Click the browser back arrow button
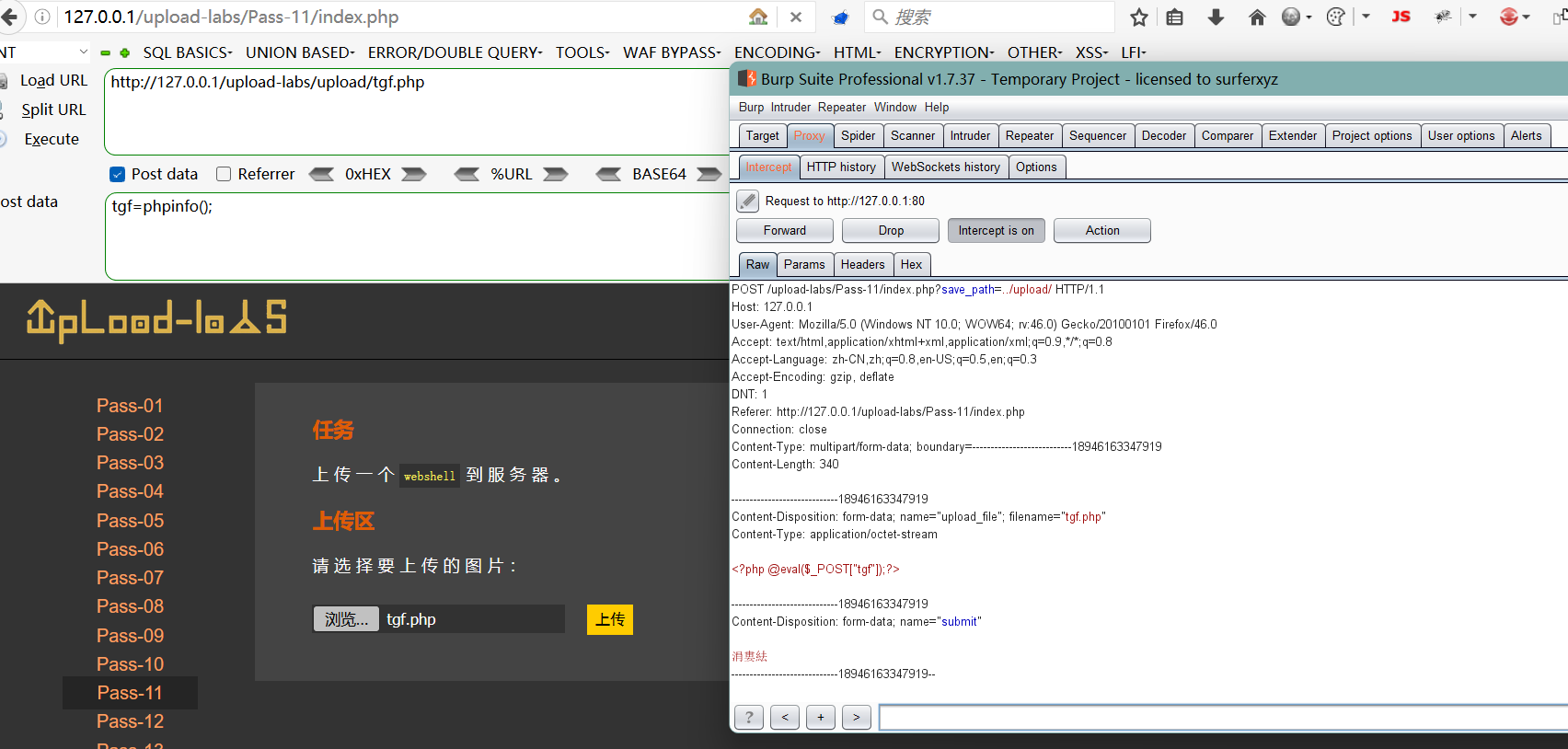 9,17
